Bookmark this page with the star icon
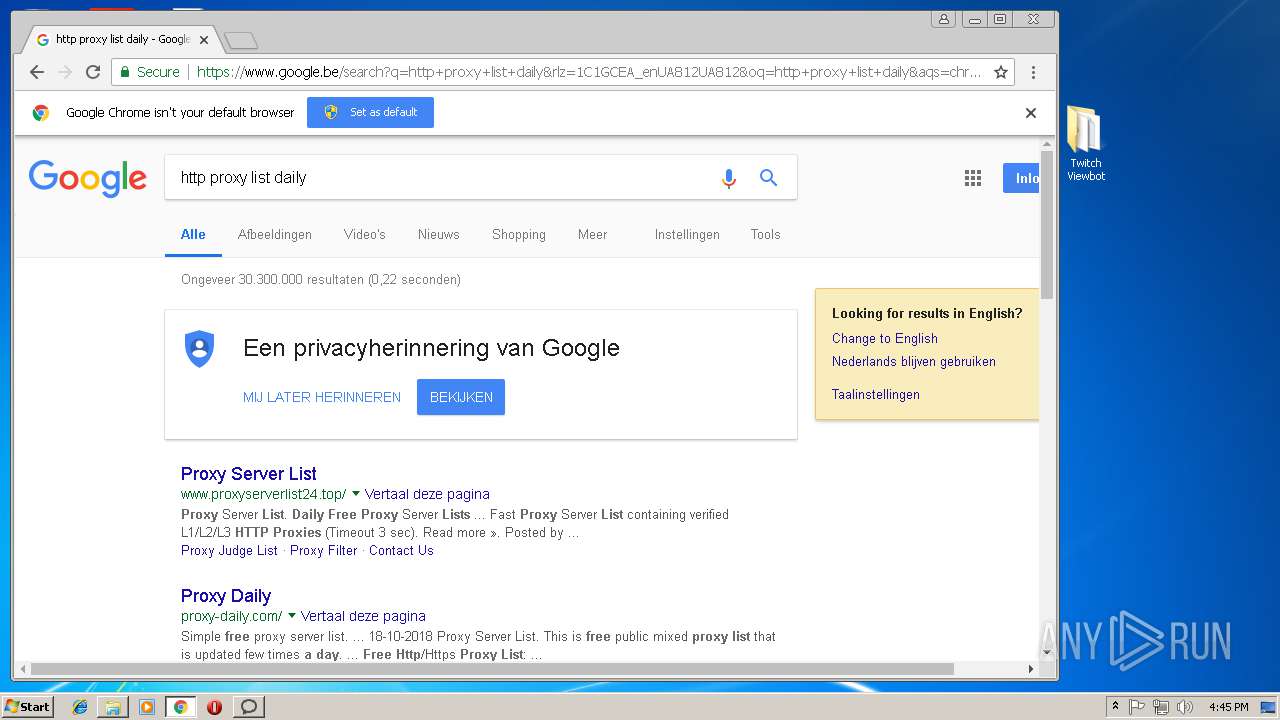This screenshot has height=720, width=1280. (1000, 72)
